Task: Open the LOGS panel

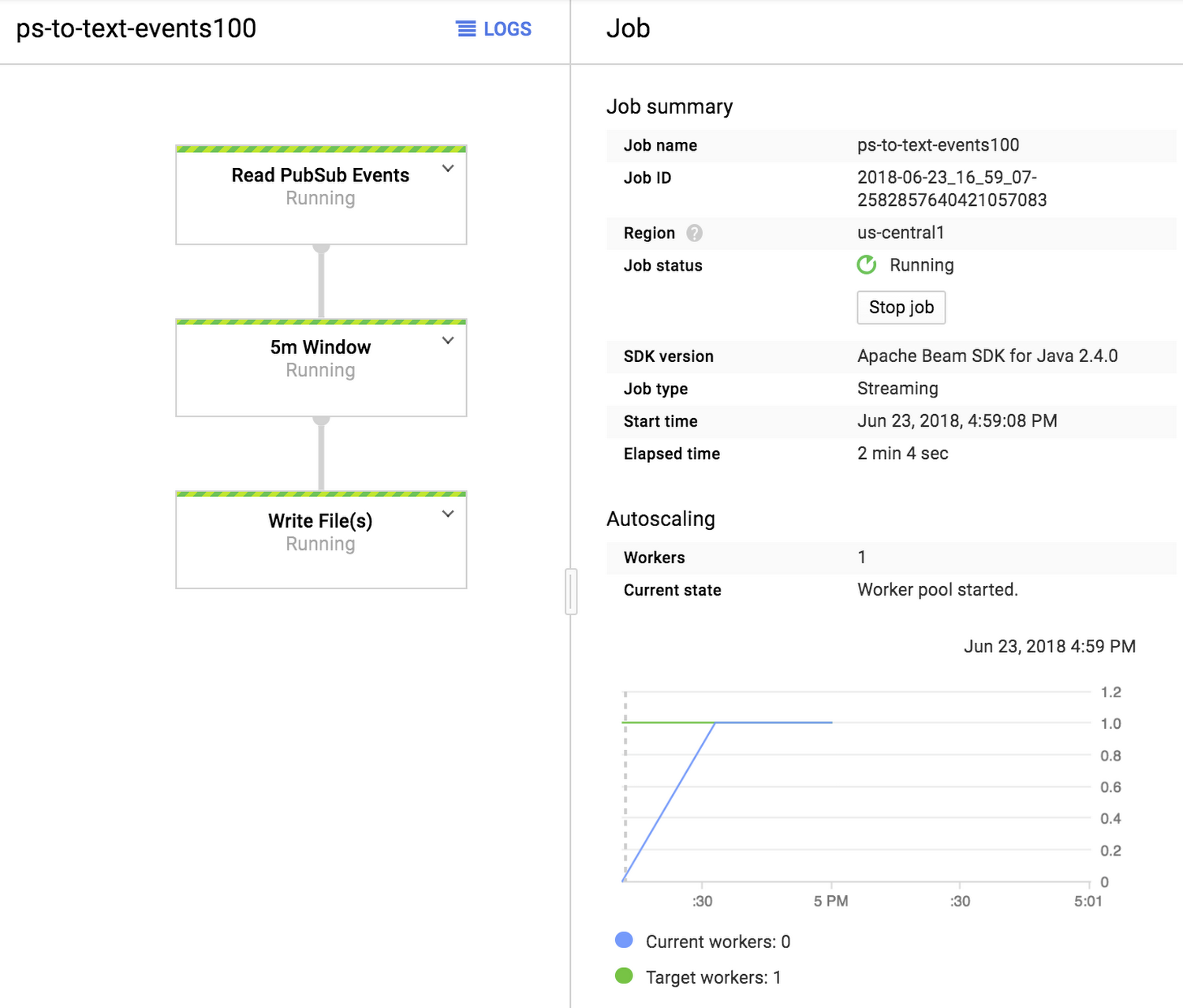Action: 494,29
